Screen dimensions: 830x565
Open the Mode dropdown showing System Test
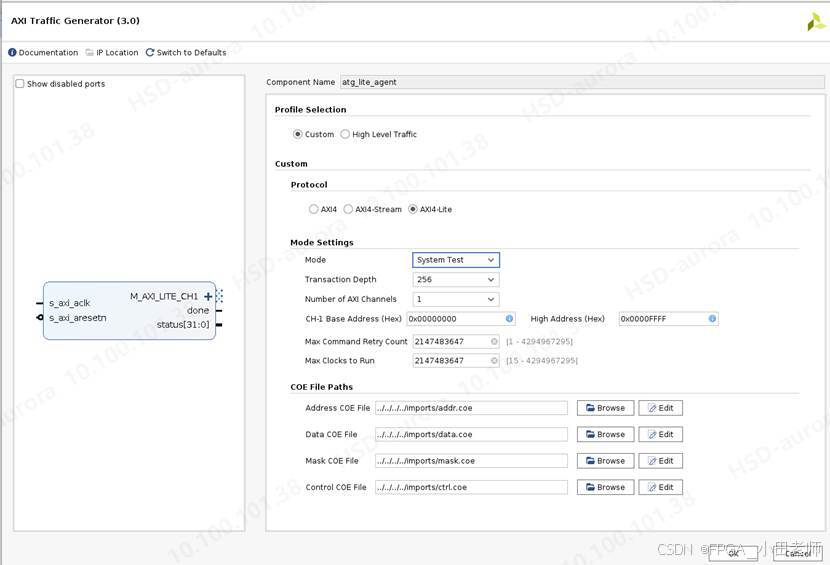coord(456,260)
